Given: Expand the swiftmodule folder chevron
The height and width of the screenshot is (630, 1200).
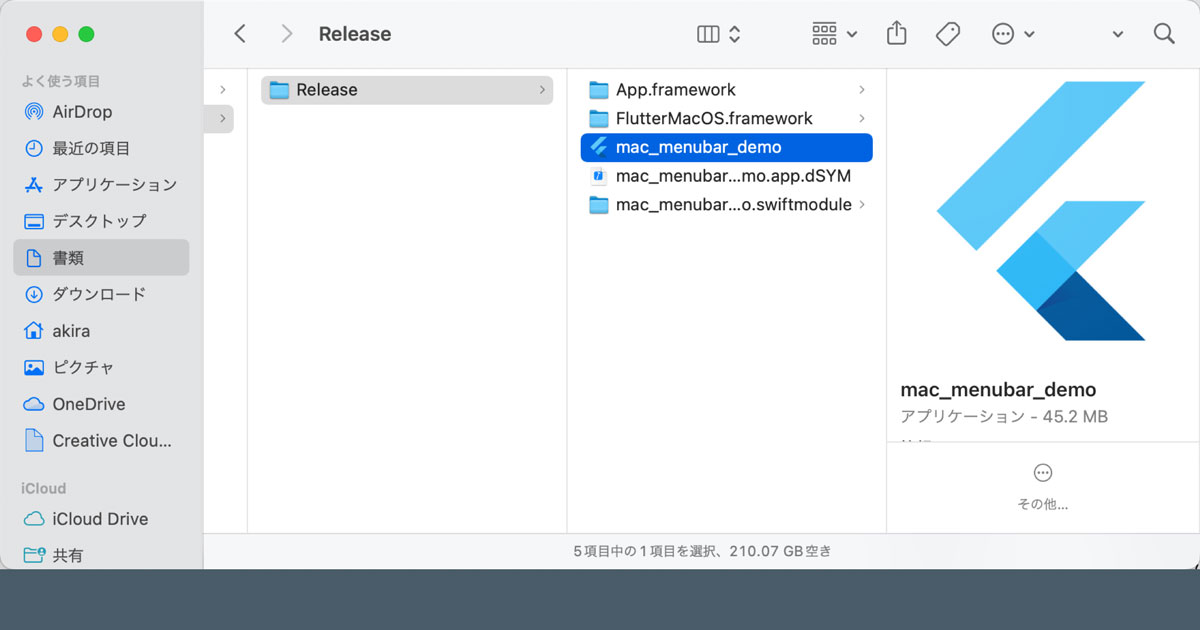Looking at the screenshot, I should [862, 205].
